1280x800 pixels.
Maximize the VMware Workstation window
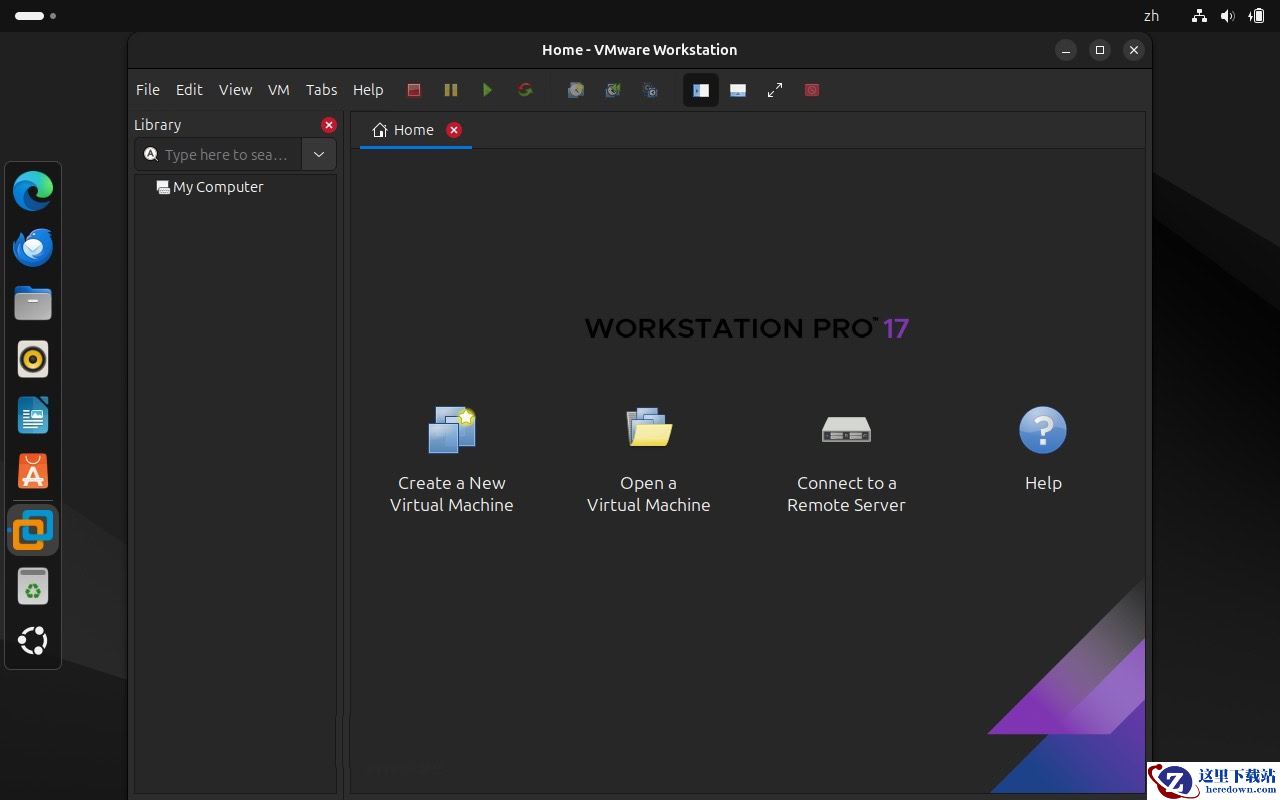point(1100,50)
